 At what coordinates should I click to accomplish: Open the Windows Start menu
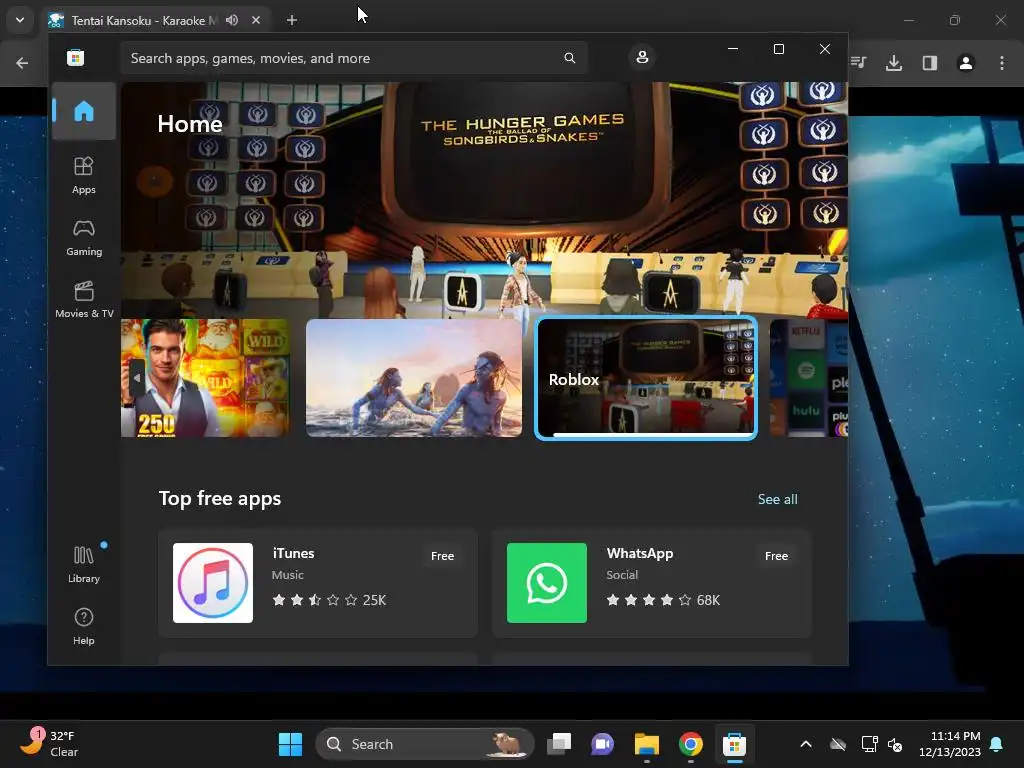[291, 744]
